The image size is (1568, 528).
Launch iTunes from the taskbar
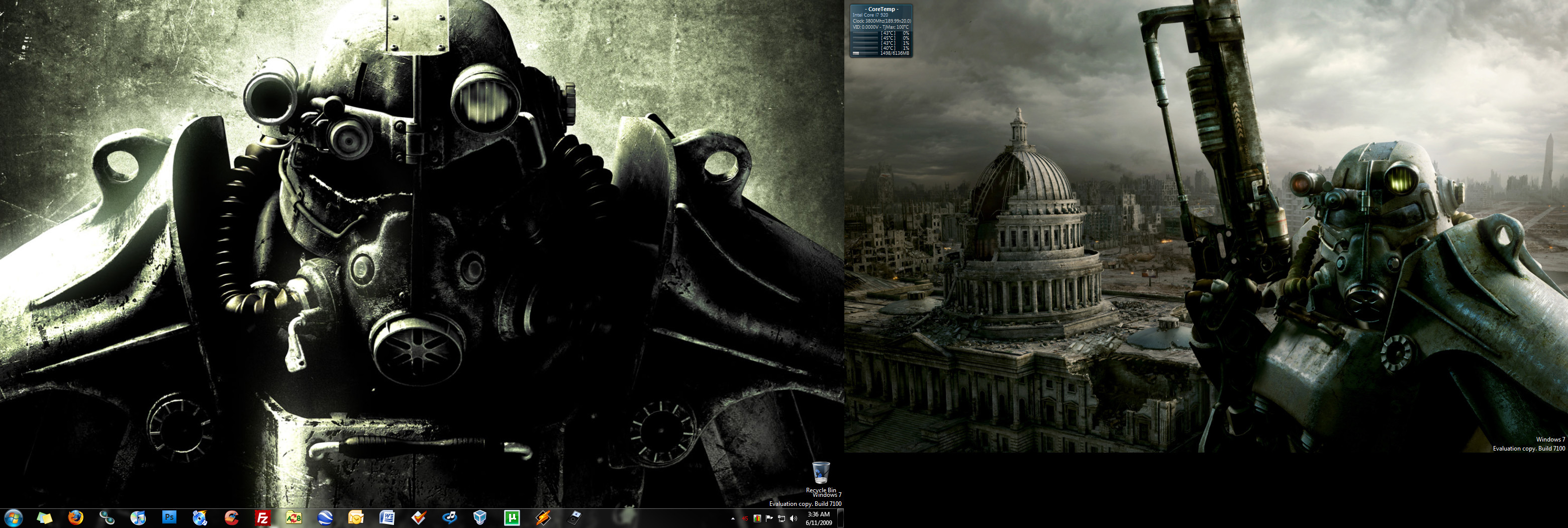[x=138, y=517]
